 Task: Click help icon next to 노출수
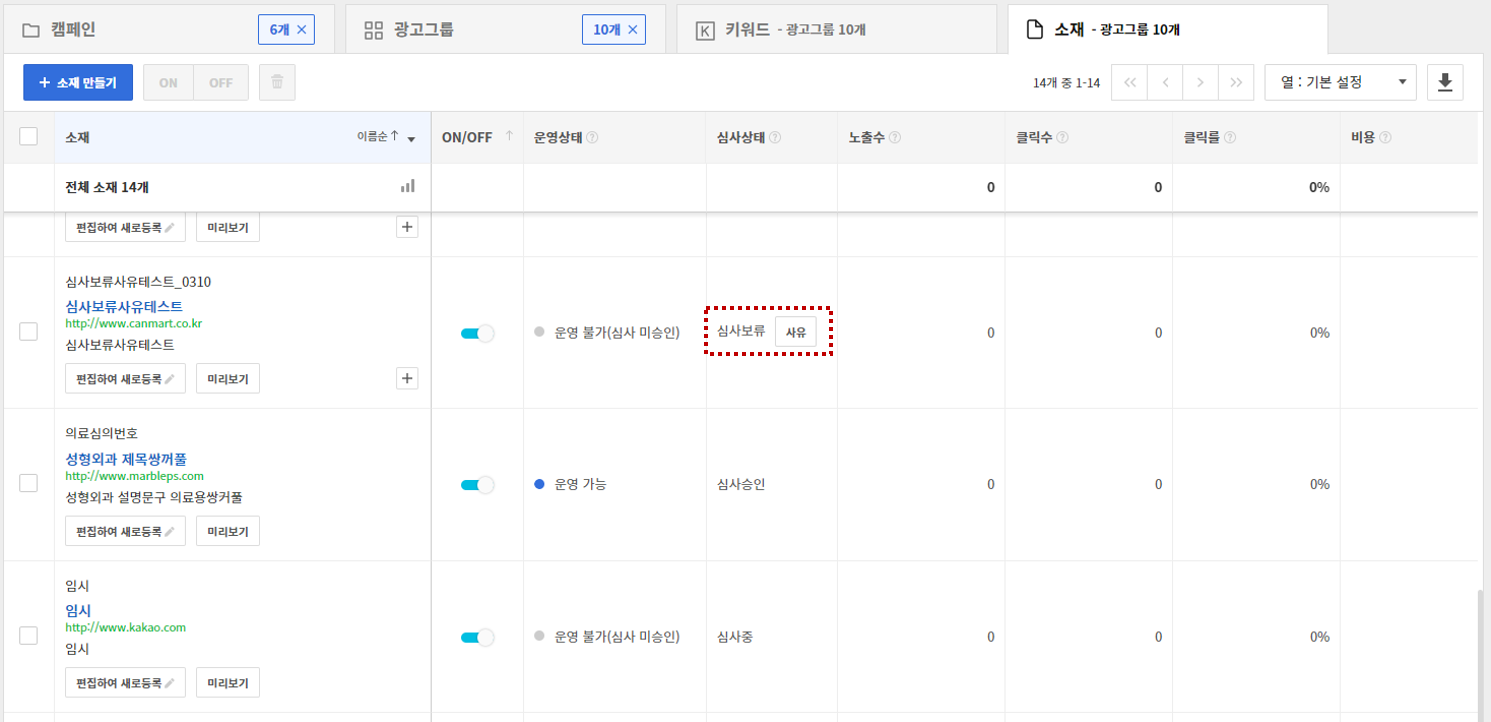[895, 138]
